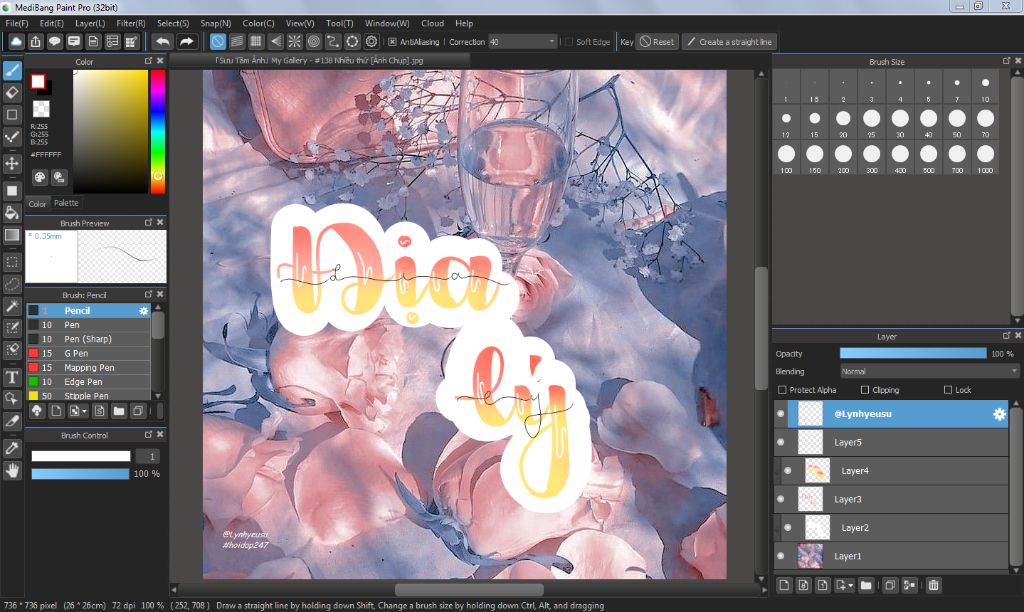Viewport: 1024px width, 612px height.
Task: Enable grid snap icon
Action: 256,42
